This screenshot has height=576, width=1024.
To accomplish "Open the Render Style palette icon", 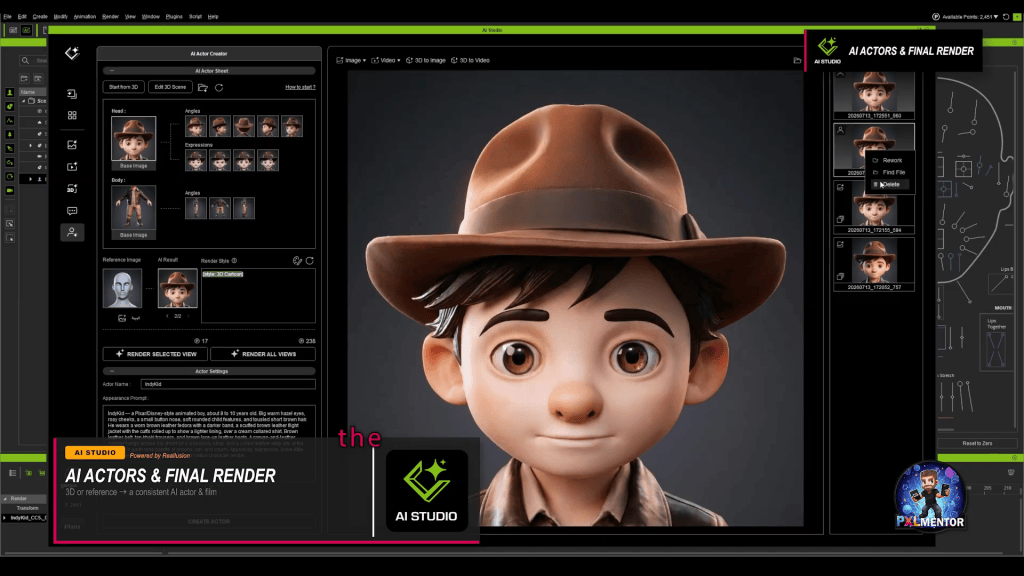I will 297,261.
